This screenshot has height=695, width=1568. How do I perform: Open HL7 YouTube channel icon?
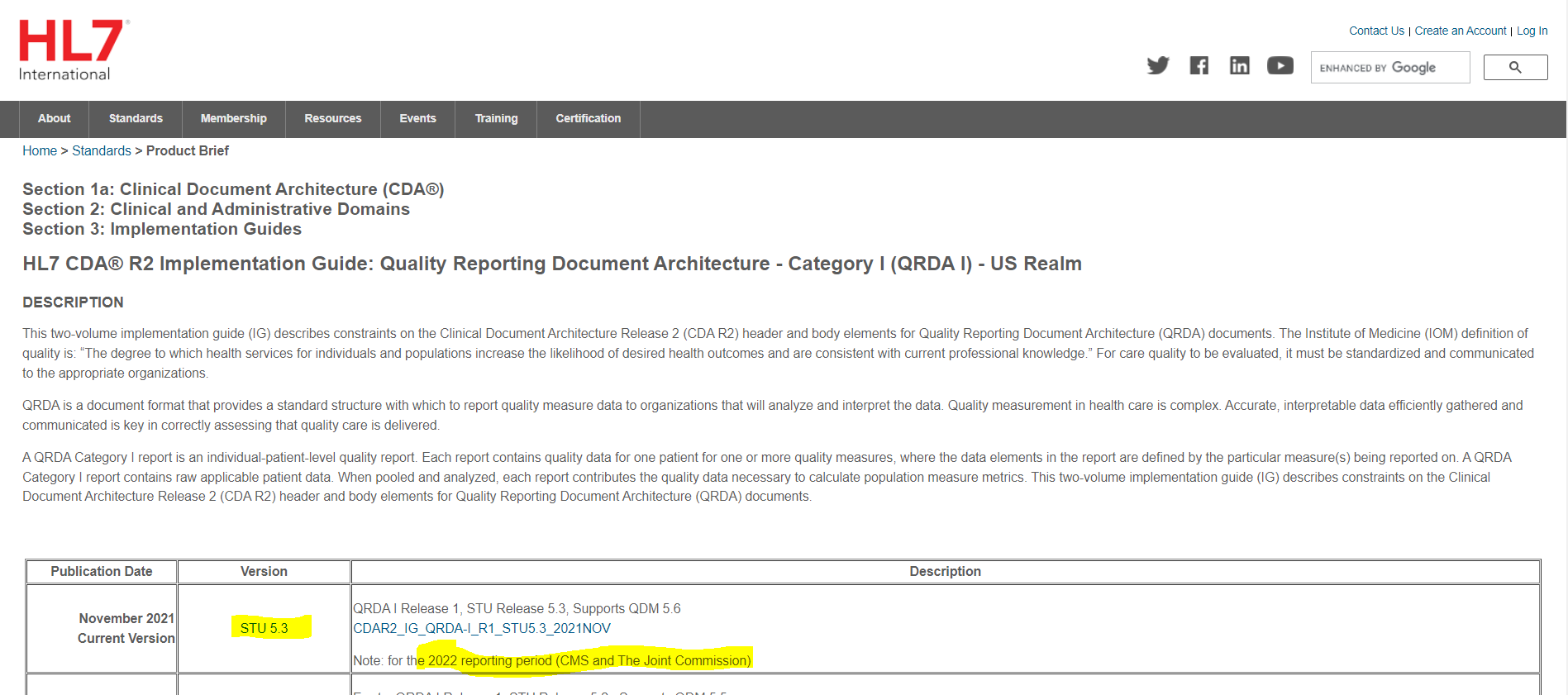pyautogui.click(x=1280, y=65)
